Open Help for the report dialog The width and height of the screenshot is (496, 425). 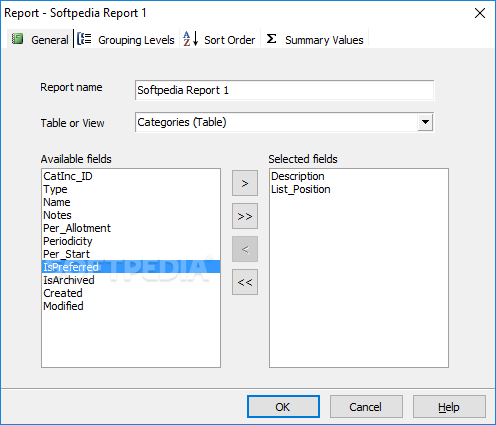point(449,407)
